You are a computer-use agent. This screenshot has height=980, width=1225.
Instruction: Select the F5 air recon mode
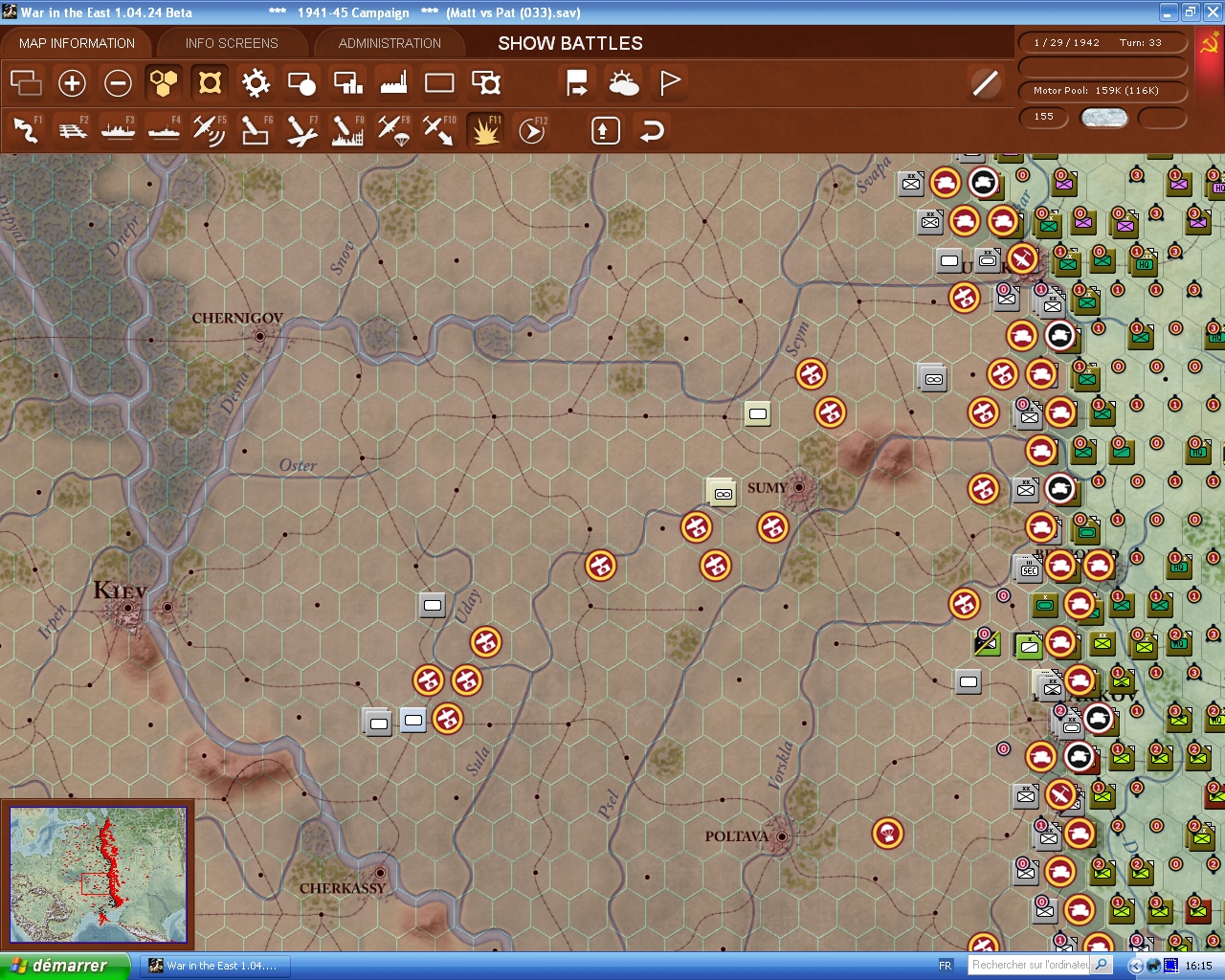point(210,130)
